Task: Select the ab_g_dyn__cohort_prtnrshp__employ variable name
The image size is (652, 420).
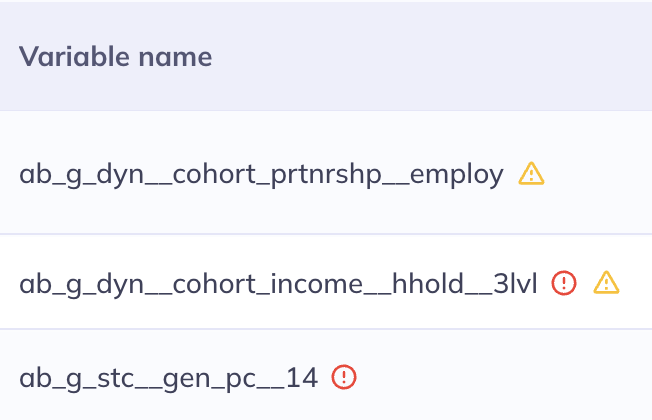Action: [262, 175]
